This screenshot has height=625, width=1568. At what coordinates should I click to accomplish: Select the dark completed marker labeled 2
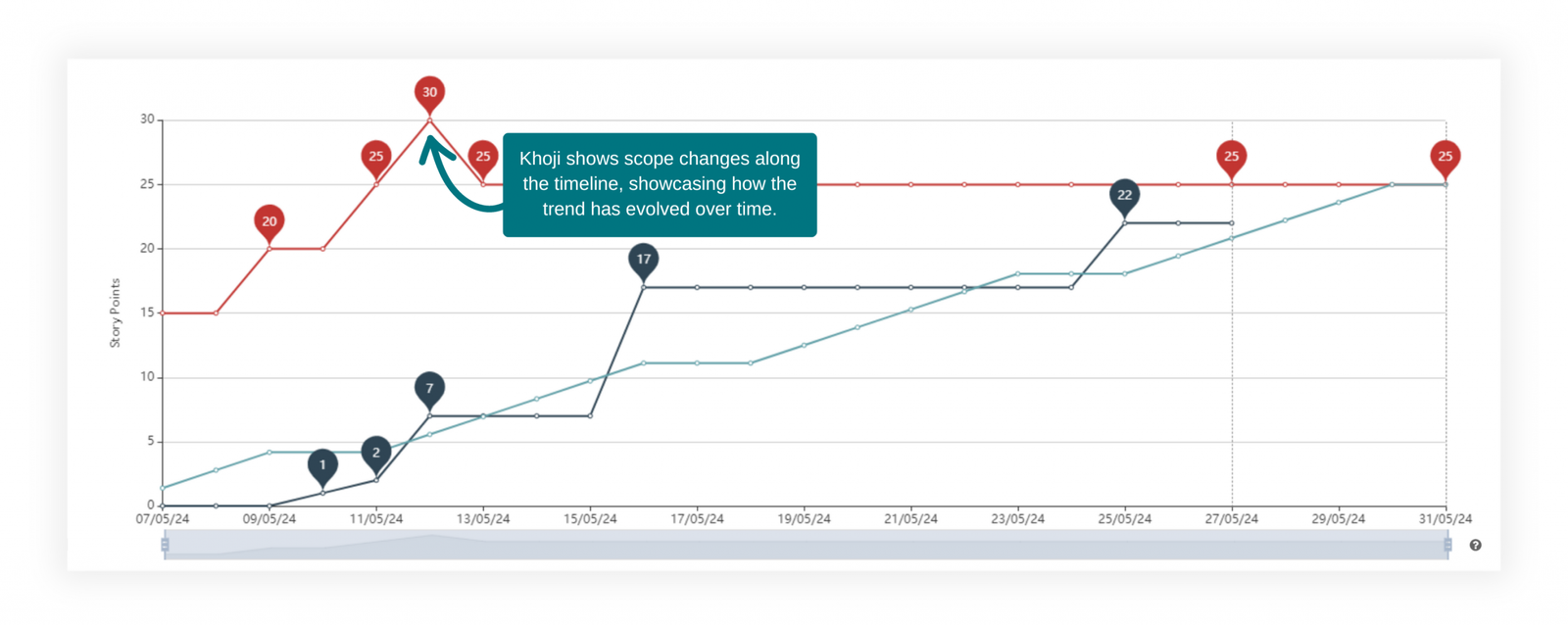(x=376, y=453)
